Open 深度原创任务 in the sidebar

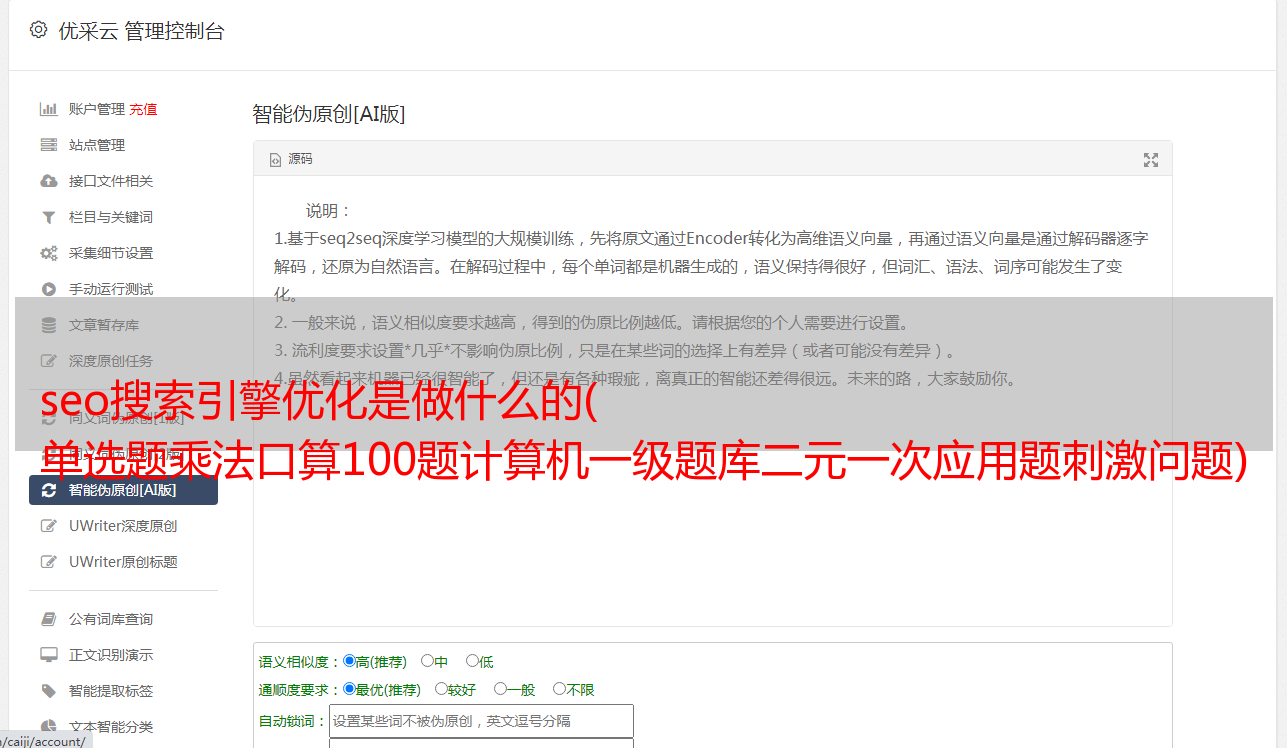click(x=111, y=361)
